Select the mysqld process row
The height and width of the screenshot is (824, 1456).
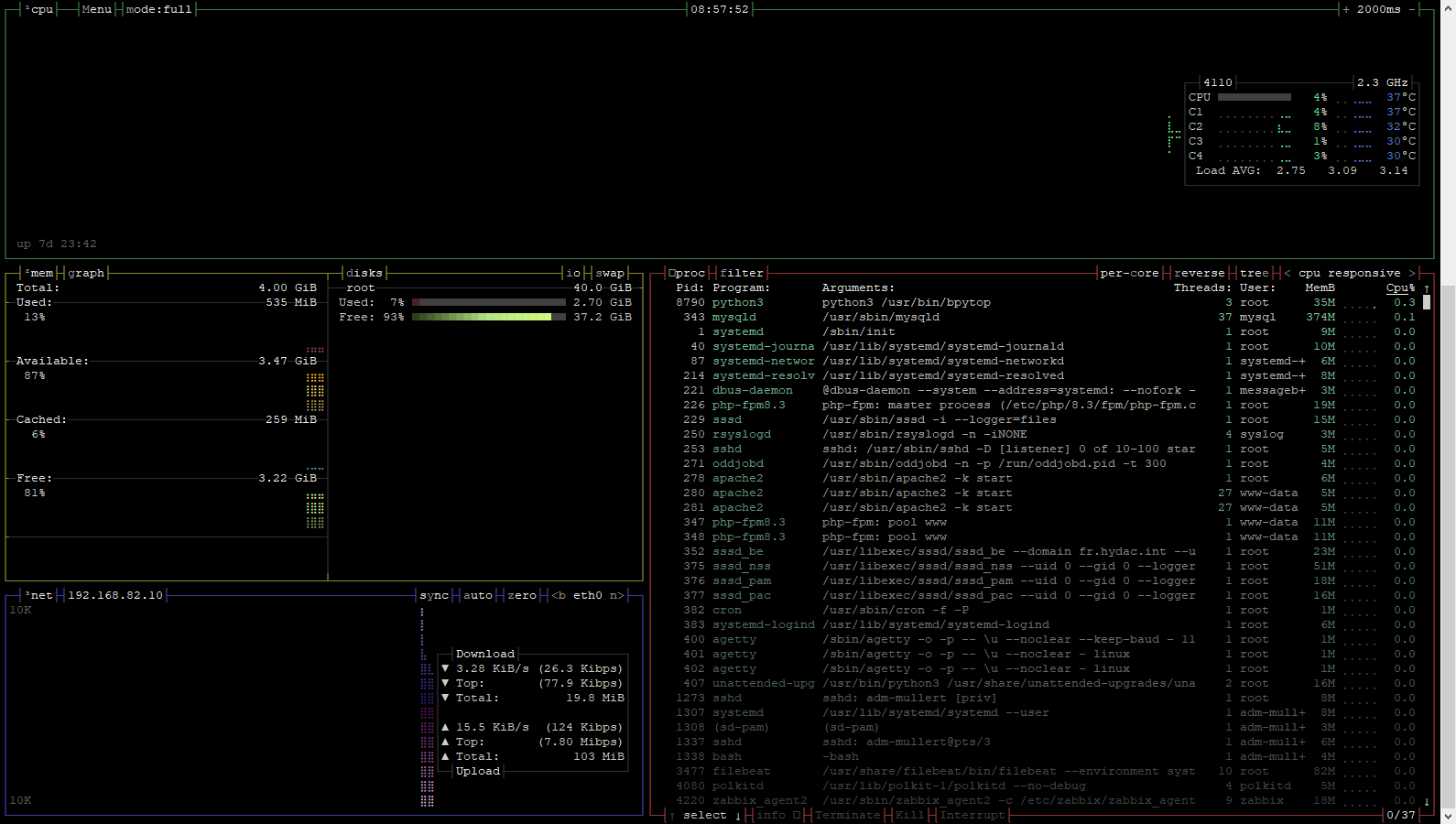click(1045, 317)
